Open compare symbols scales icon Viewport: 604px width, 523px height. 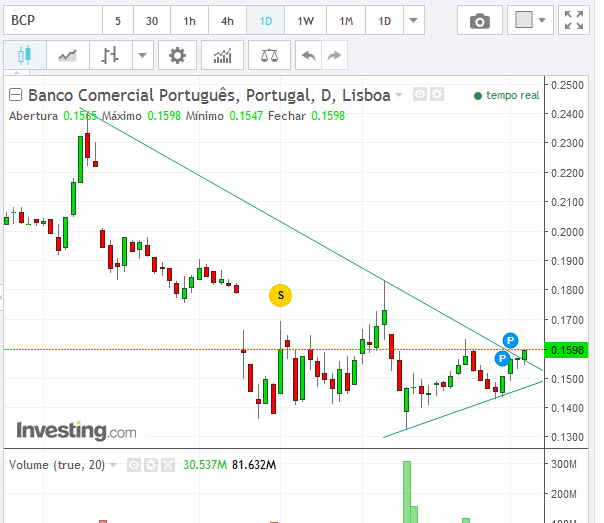pos(269,55)
